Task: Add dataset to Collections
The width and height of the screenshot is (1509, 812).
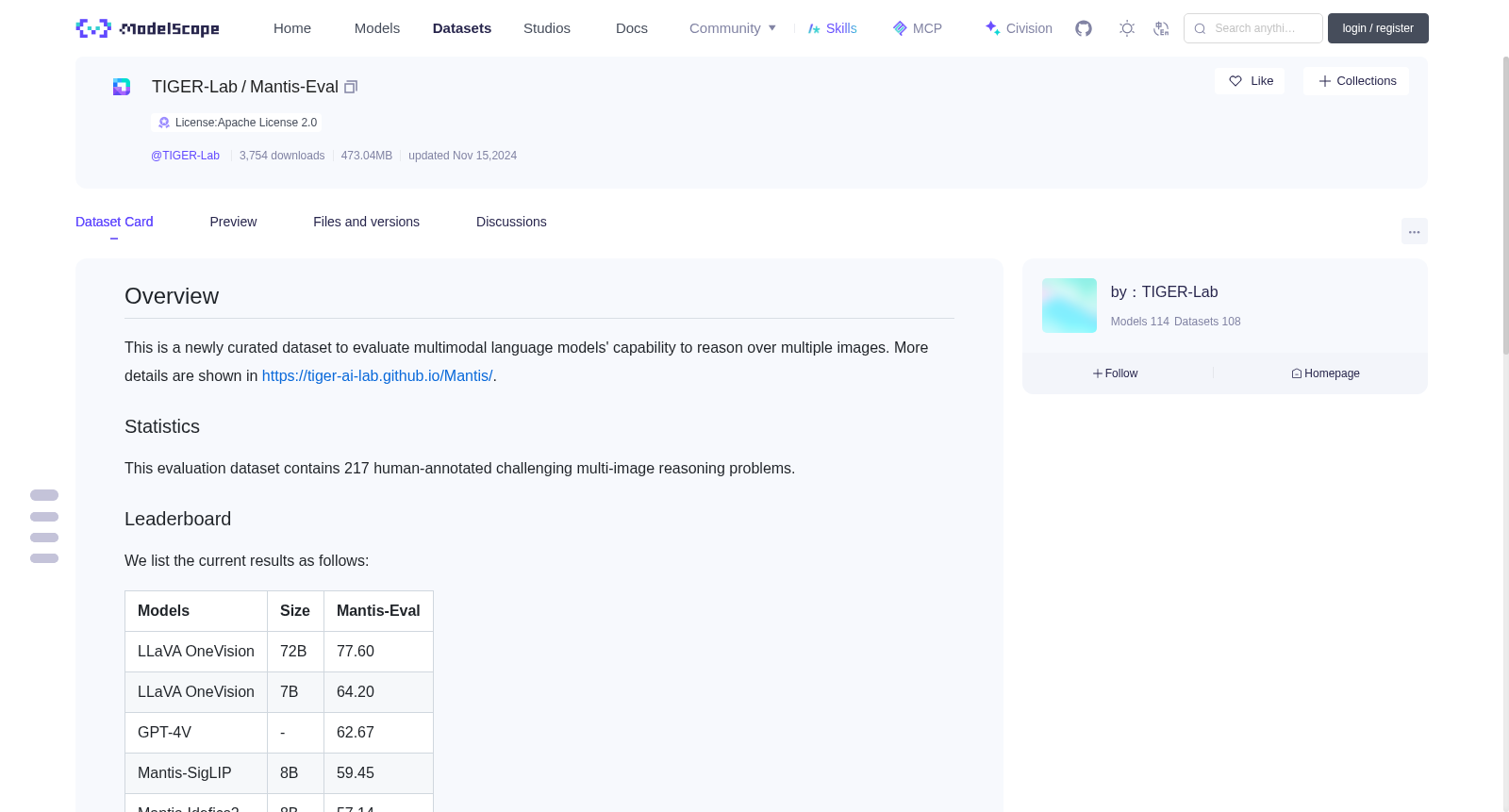Action: tap(1356, 81)
